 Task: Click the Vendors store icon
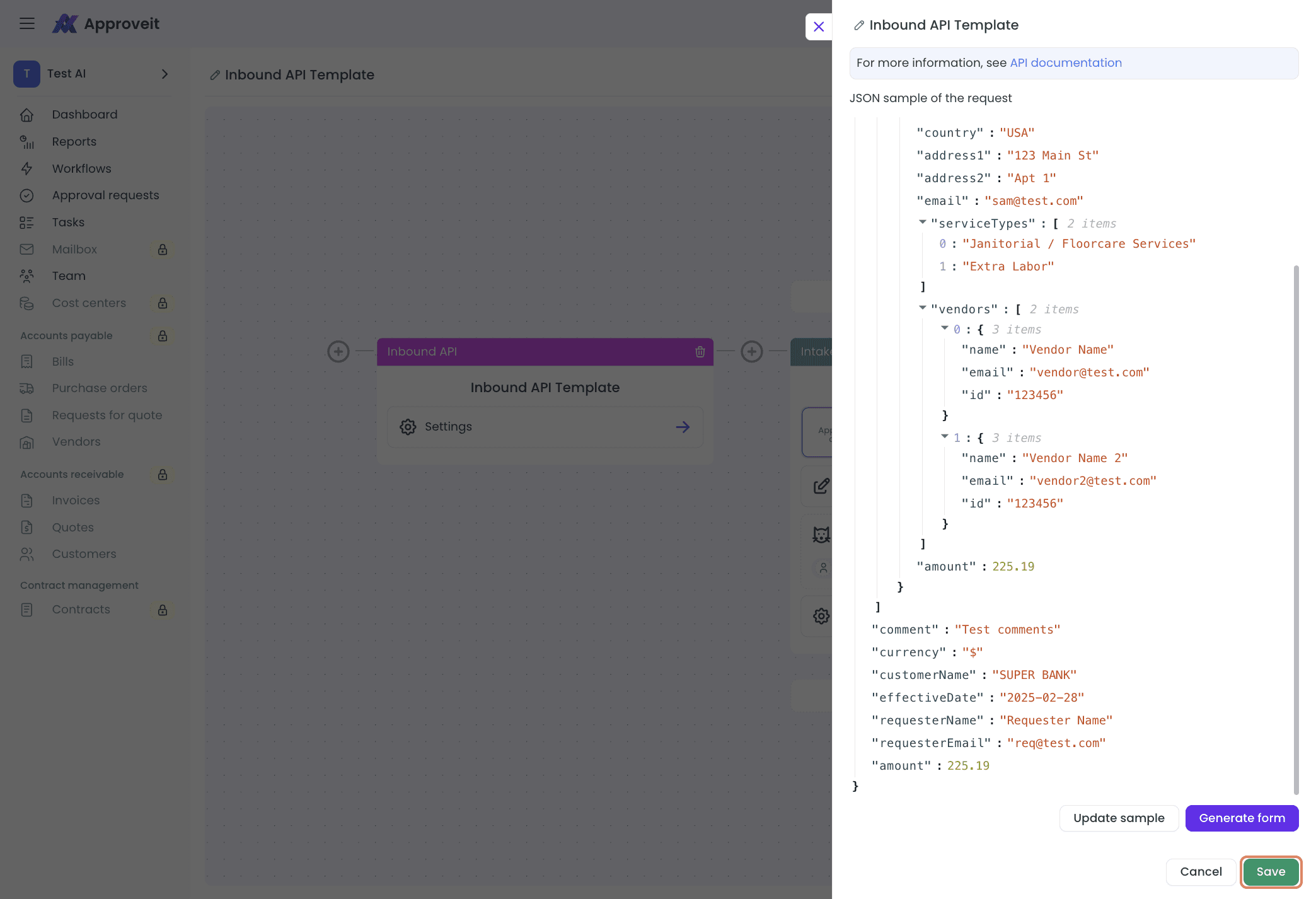[x=26, y=442]
